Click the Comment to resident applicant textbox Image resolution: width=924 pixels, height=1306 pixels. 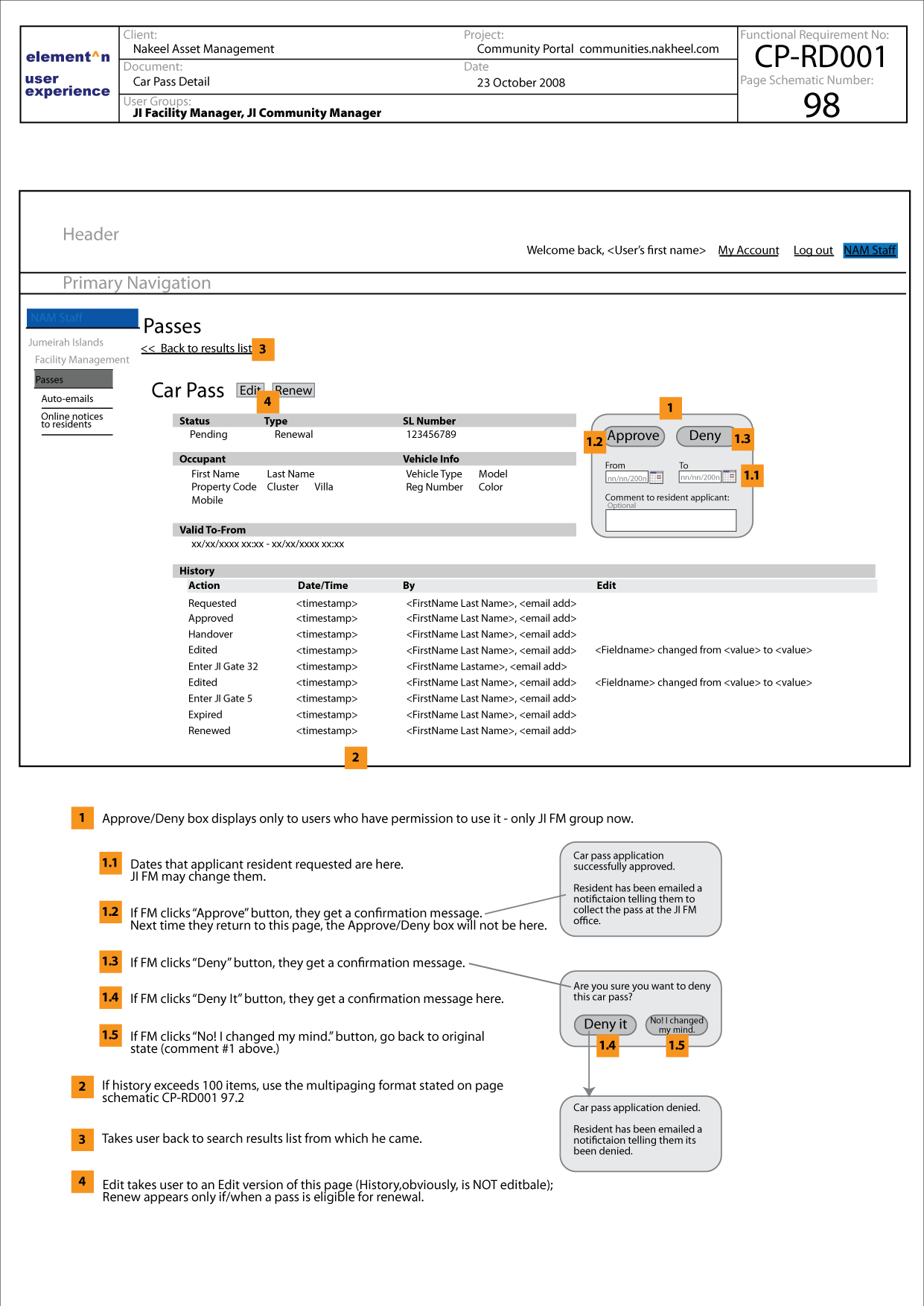point(671,520)
